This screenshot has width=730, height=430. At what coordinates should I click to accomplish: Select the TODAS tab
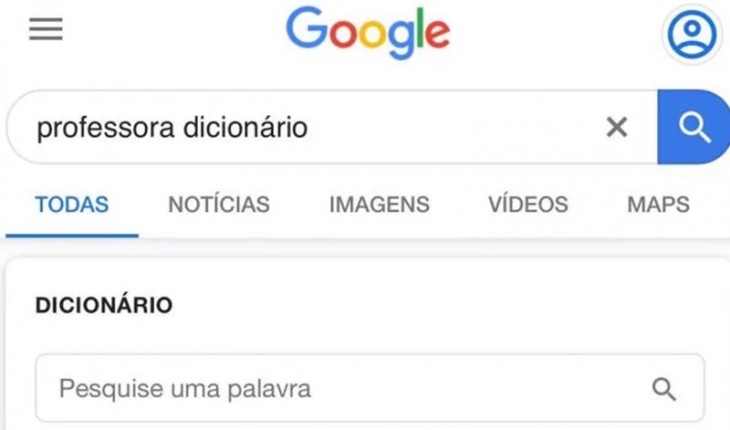72,205
